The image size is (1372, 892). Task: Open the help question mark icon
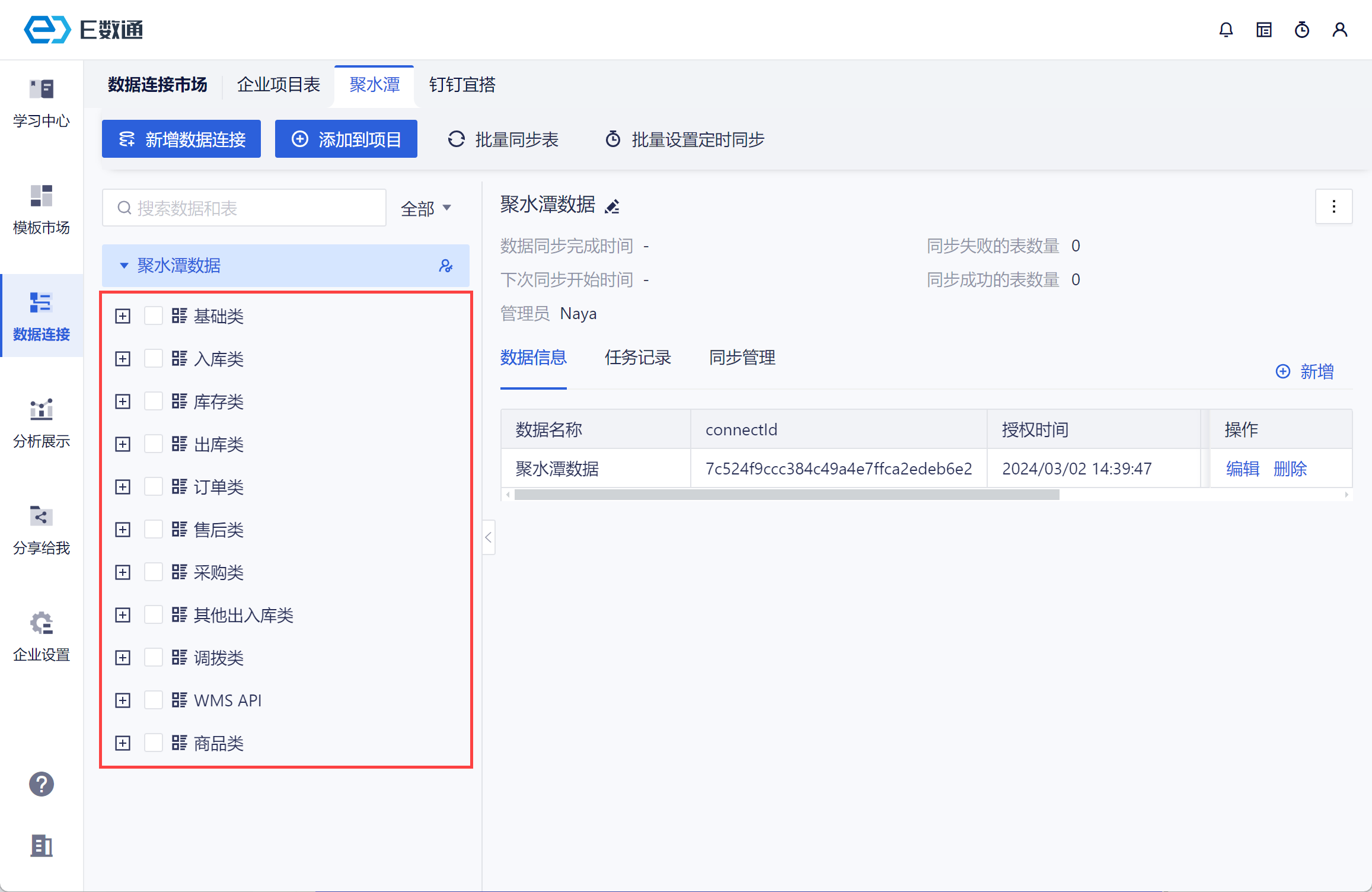tap(42, 784)
